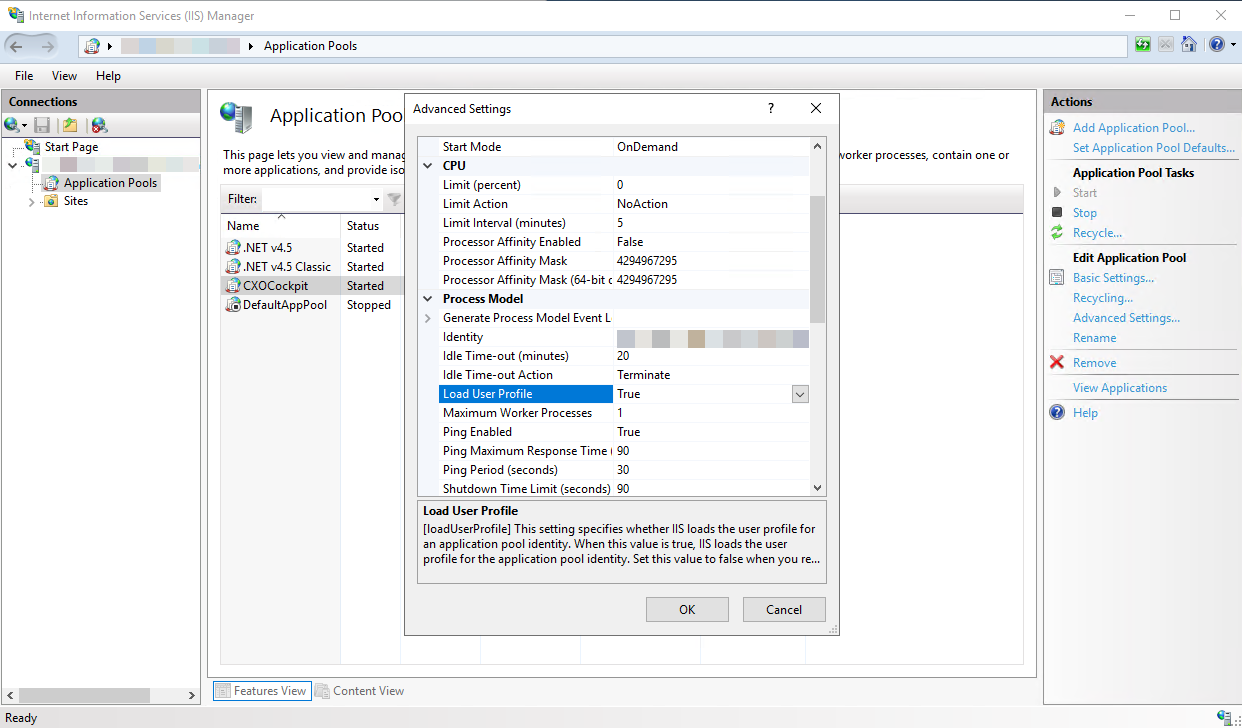
Task: Switch to Content View tab
Action: [x=360, y=691]
